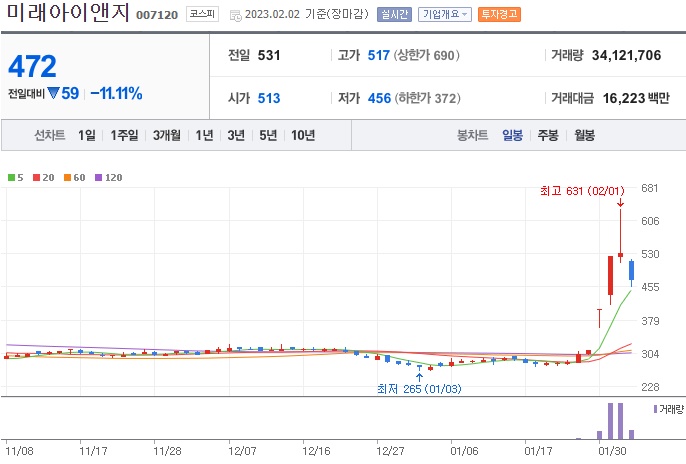Click orange 60-day moving average swatch
686x464 pixels.
click(67, 178)
